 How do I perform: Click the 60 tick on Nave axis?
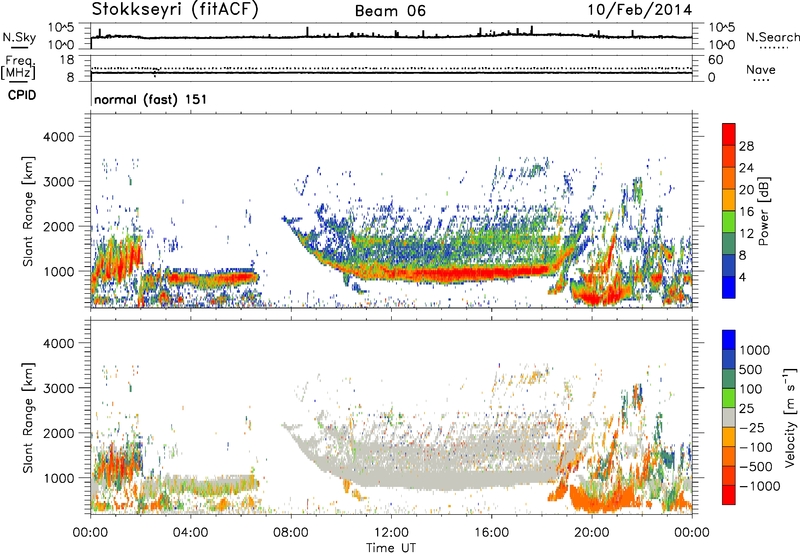(x=715, y=60)
